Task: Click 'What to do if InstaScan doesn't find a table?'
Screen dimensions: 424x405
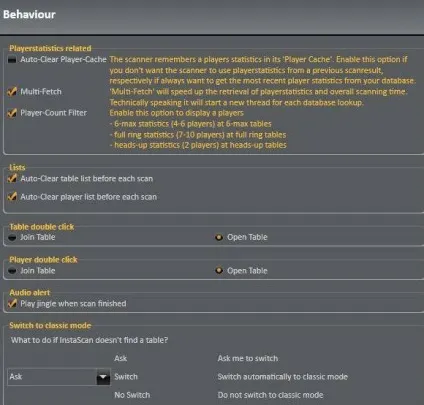Action: point(90,340)
